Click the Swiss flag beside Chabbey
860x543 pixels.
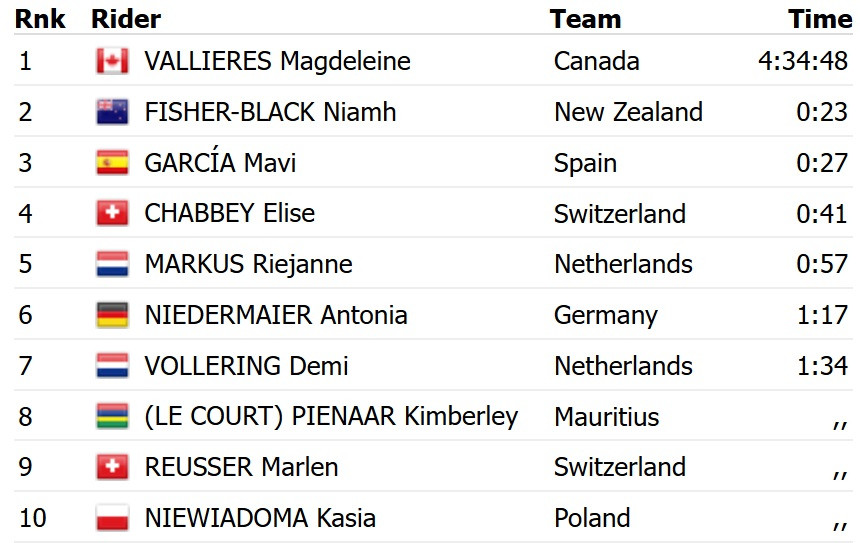[112, 213]
